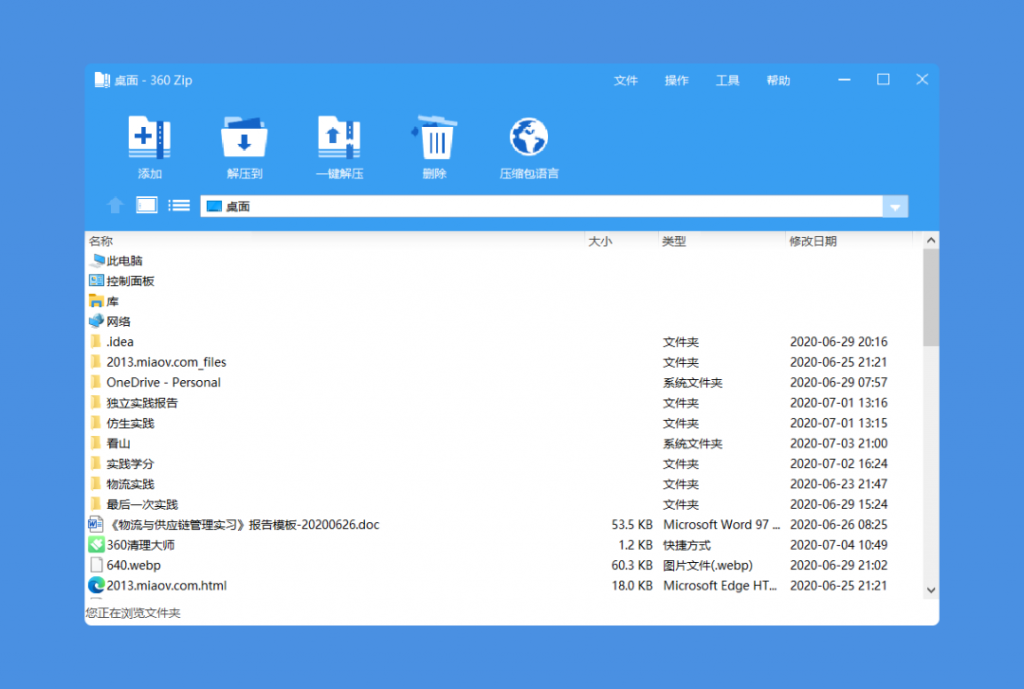Select the 控制面板 control panel icon
Image resolution: width=1024 pixels, height=689 pixels.
97,281
